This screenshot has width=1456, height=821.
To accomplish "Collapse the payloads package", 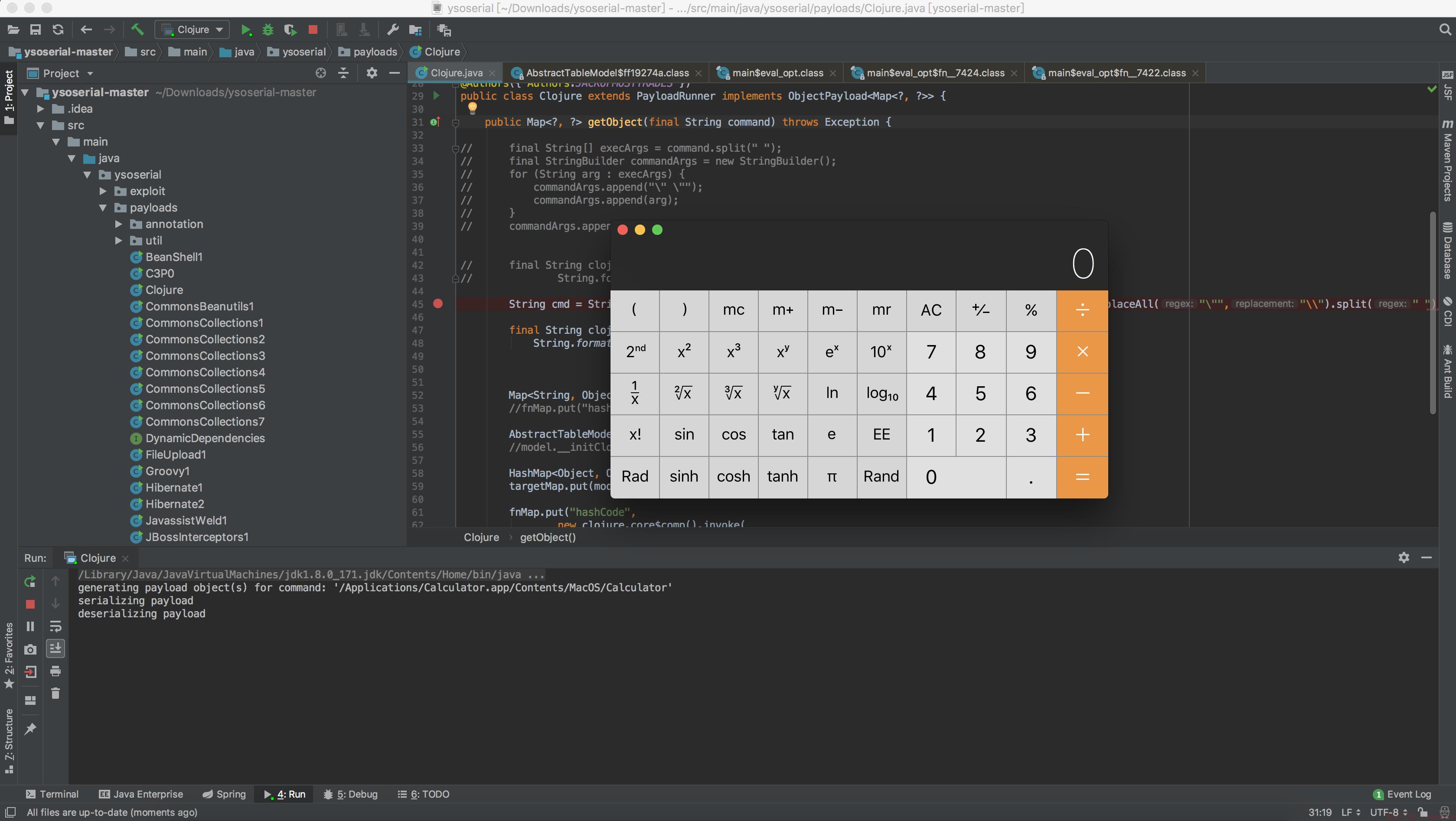I will coord(103,208).
